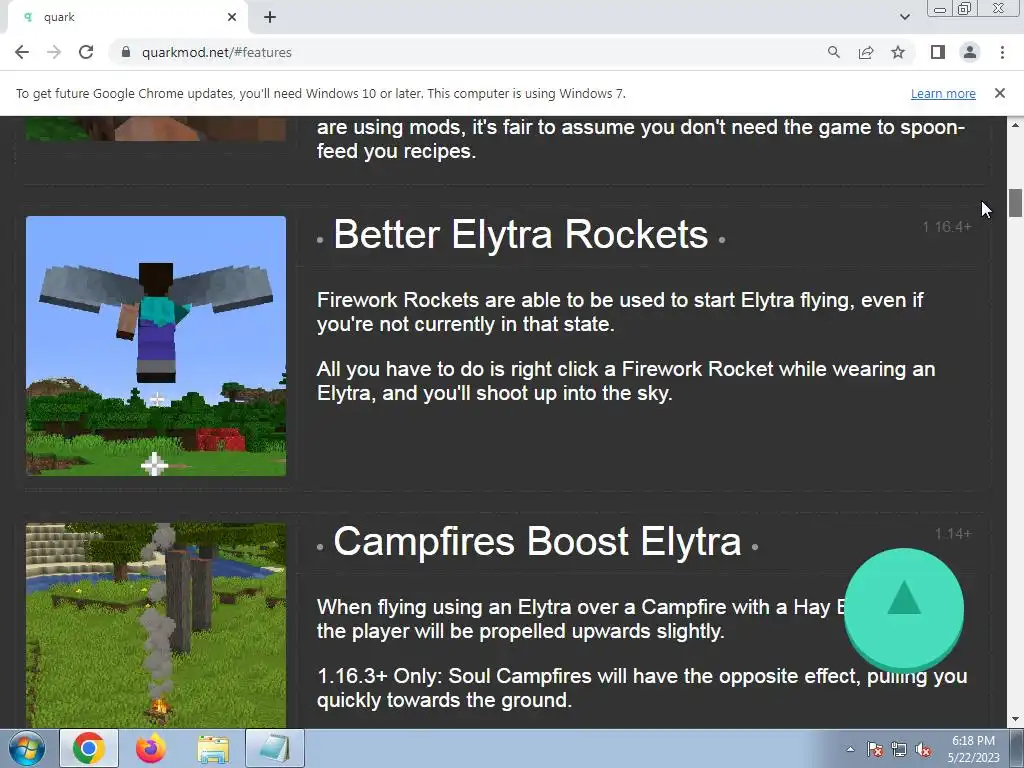This screenshot has width=1024, height=768.
Task: Bookmark this tab with the star icon
Action: pyautogui.click(x=898, y=52)
